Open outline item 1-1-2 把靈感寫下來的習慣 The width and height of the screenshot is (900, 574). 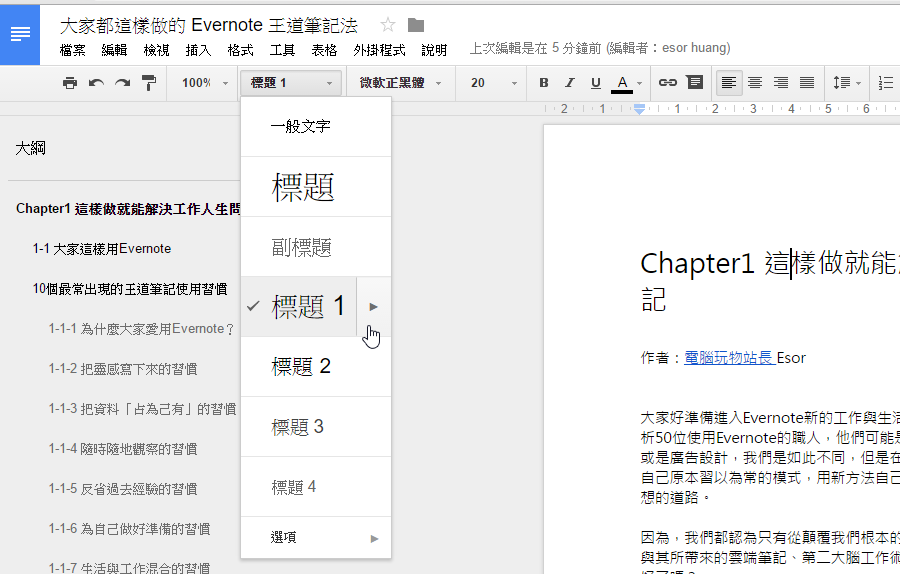click(123, 369)
